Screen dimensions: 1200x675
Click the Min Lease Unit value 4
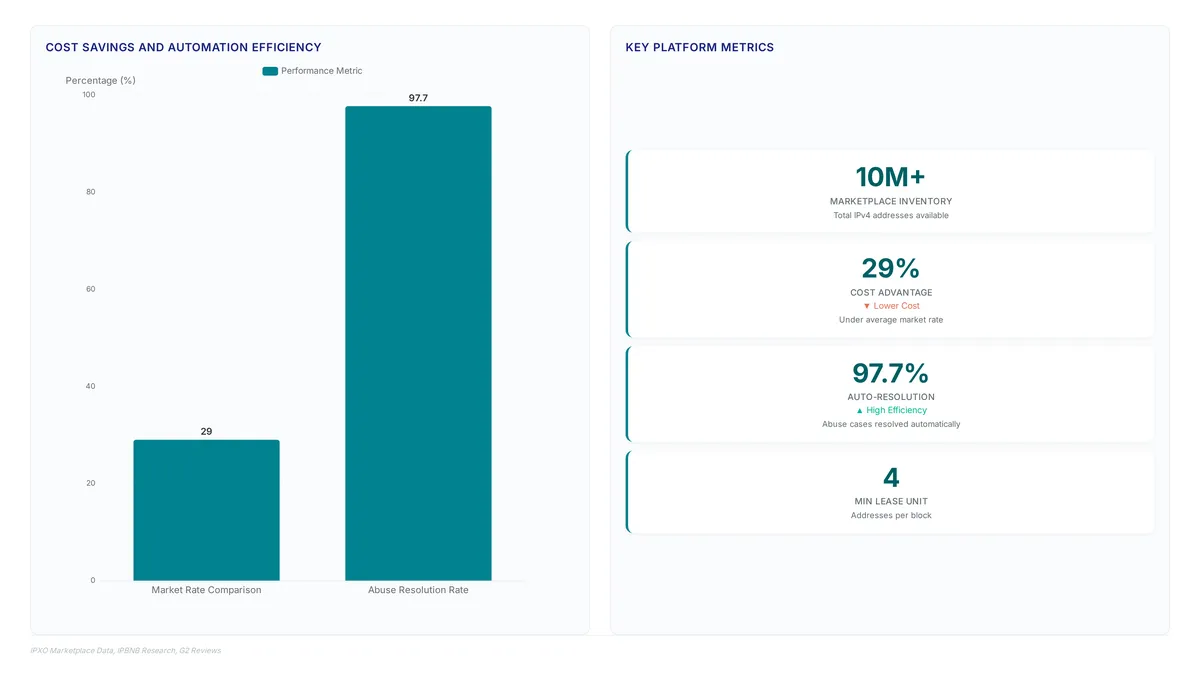click(891, 477)
